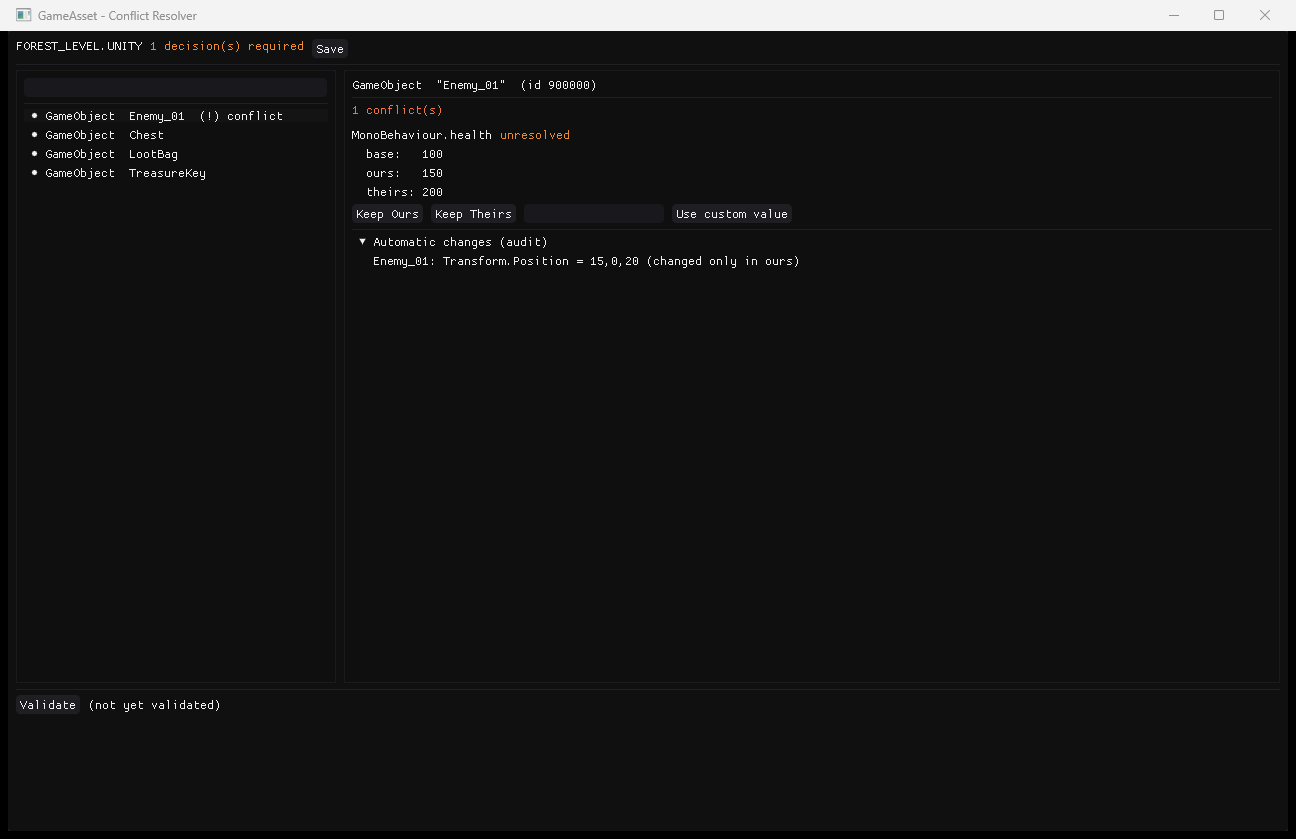The image size is (1296, 839).
Task: Close the Conflict Resolver window
Action: coord(1265,15)
